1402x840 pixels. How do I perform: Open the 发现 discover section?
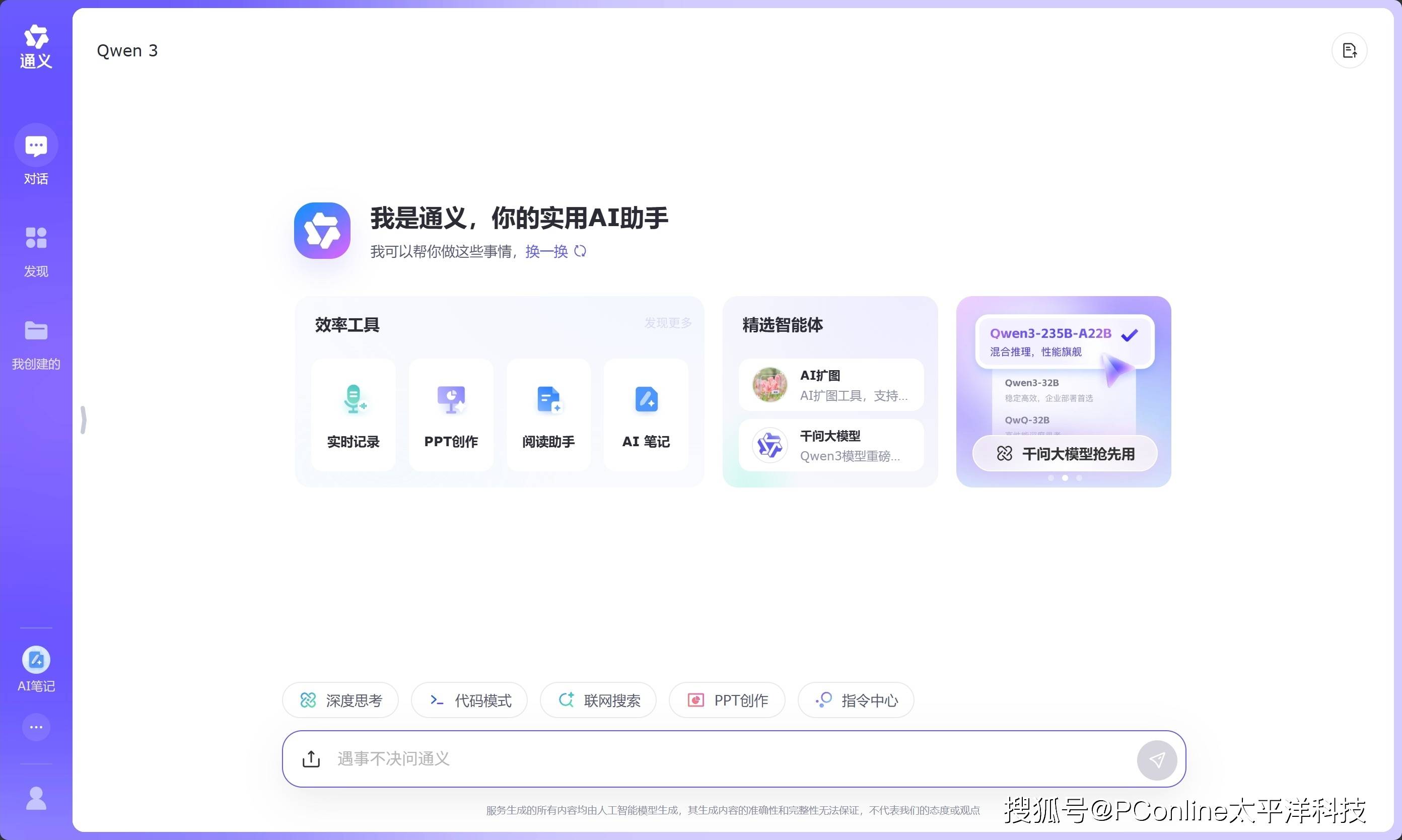(x=36, y=250)
